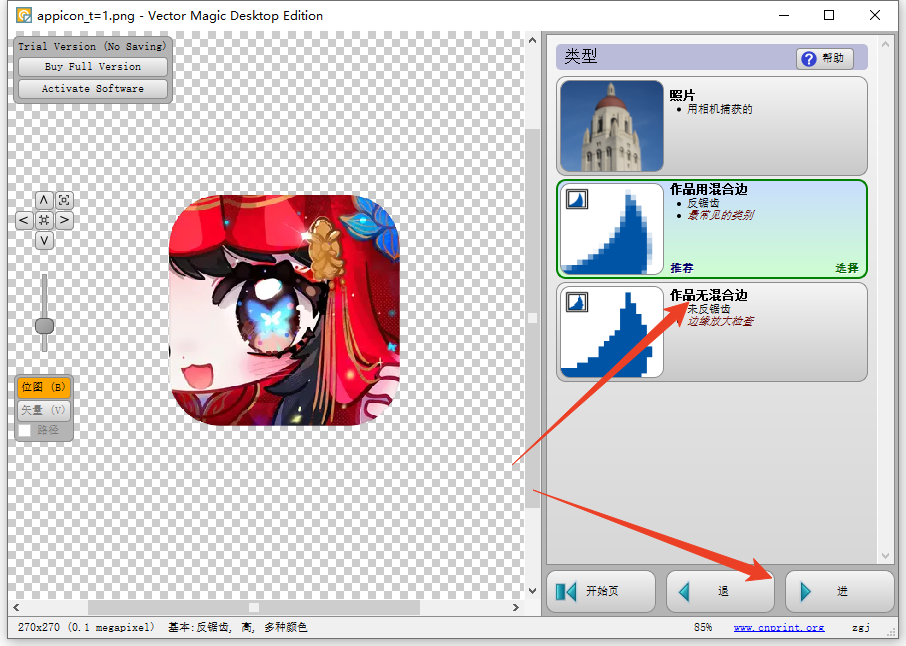906x646 pixels.
Task: Switch to 位图 (B) bitmap view
Action: [x=44, y=387]
